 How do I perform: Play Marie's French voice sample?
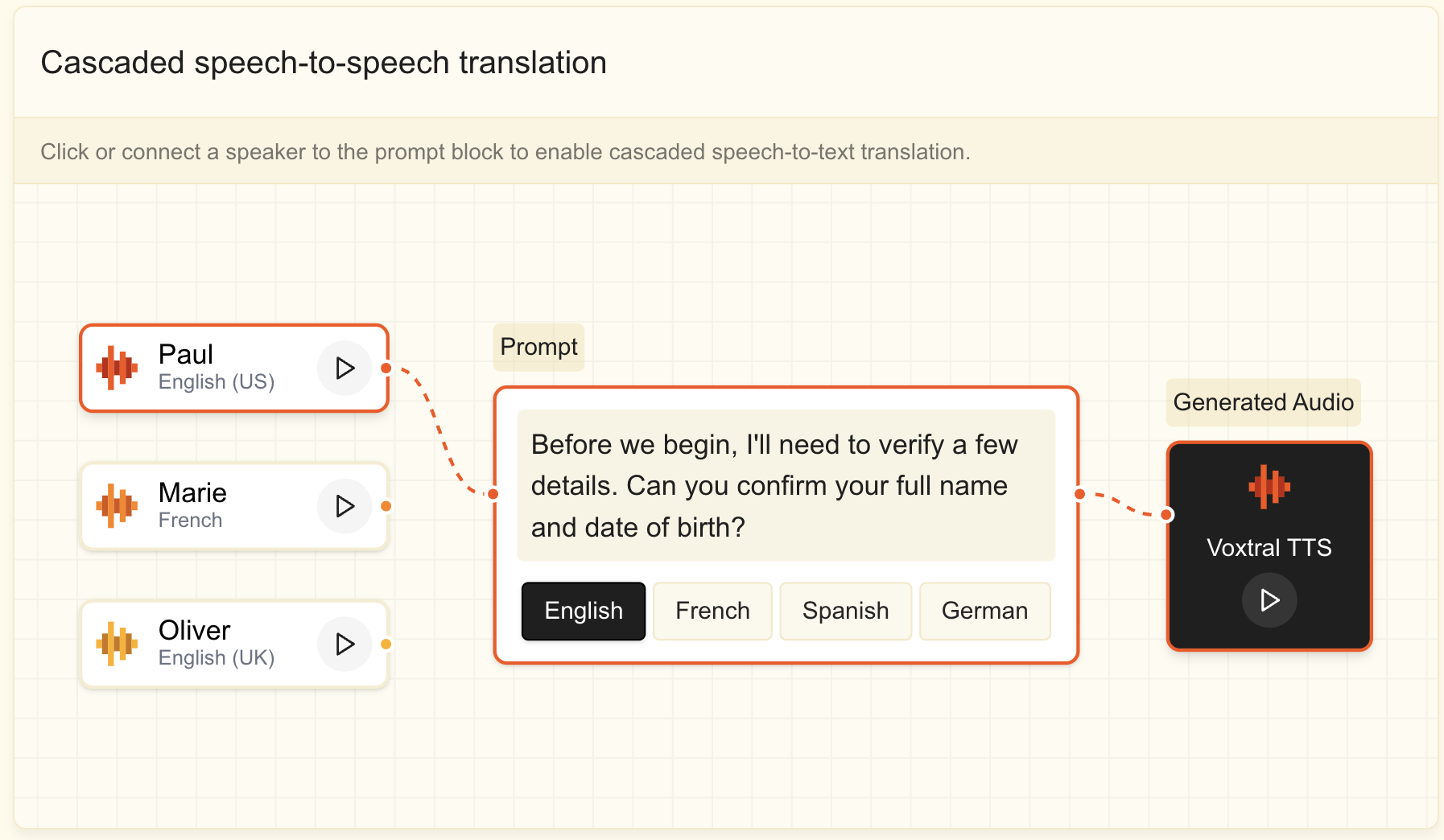pos(344,506)
